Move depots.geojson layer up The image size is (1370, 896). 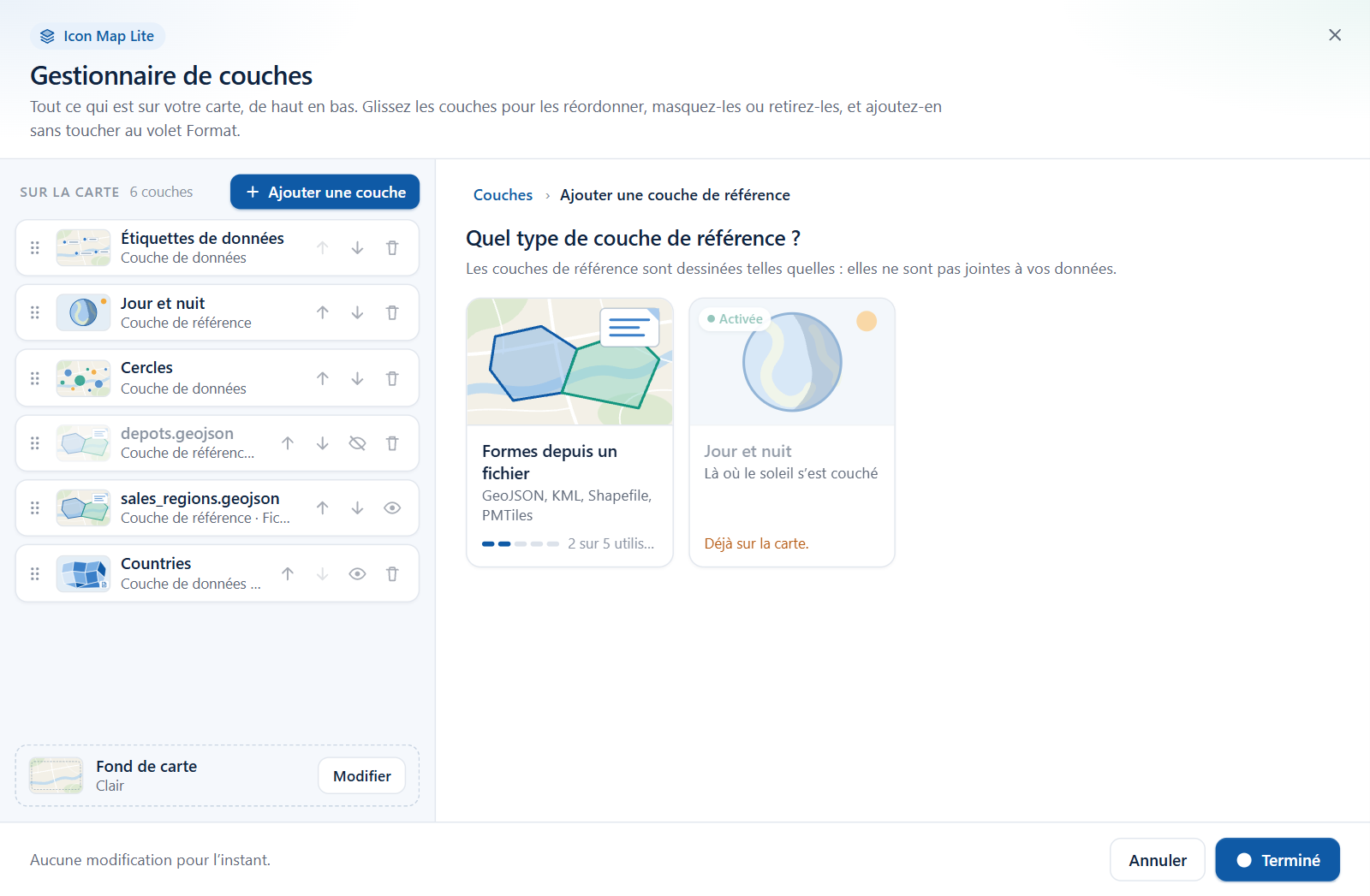[x=288, y=443]
